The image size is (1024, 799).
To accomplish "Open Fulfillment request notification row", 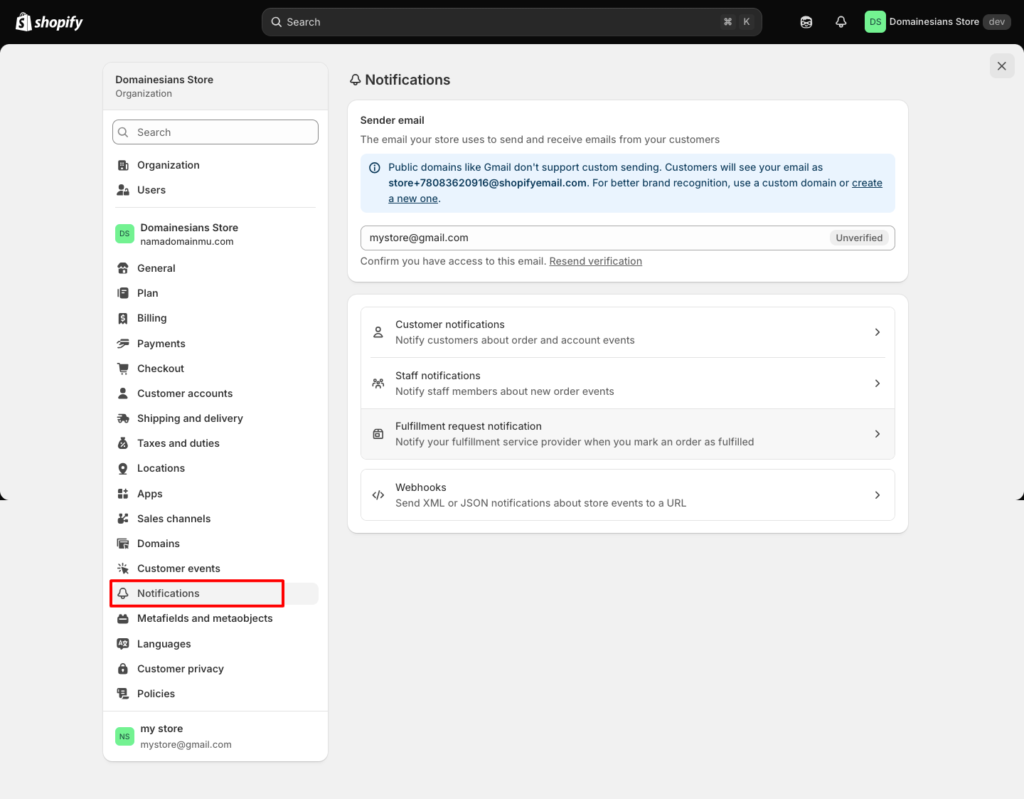I will coord(628,434).
